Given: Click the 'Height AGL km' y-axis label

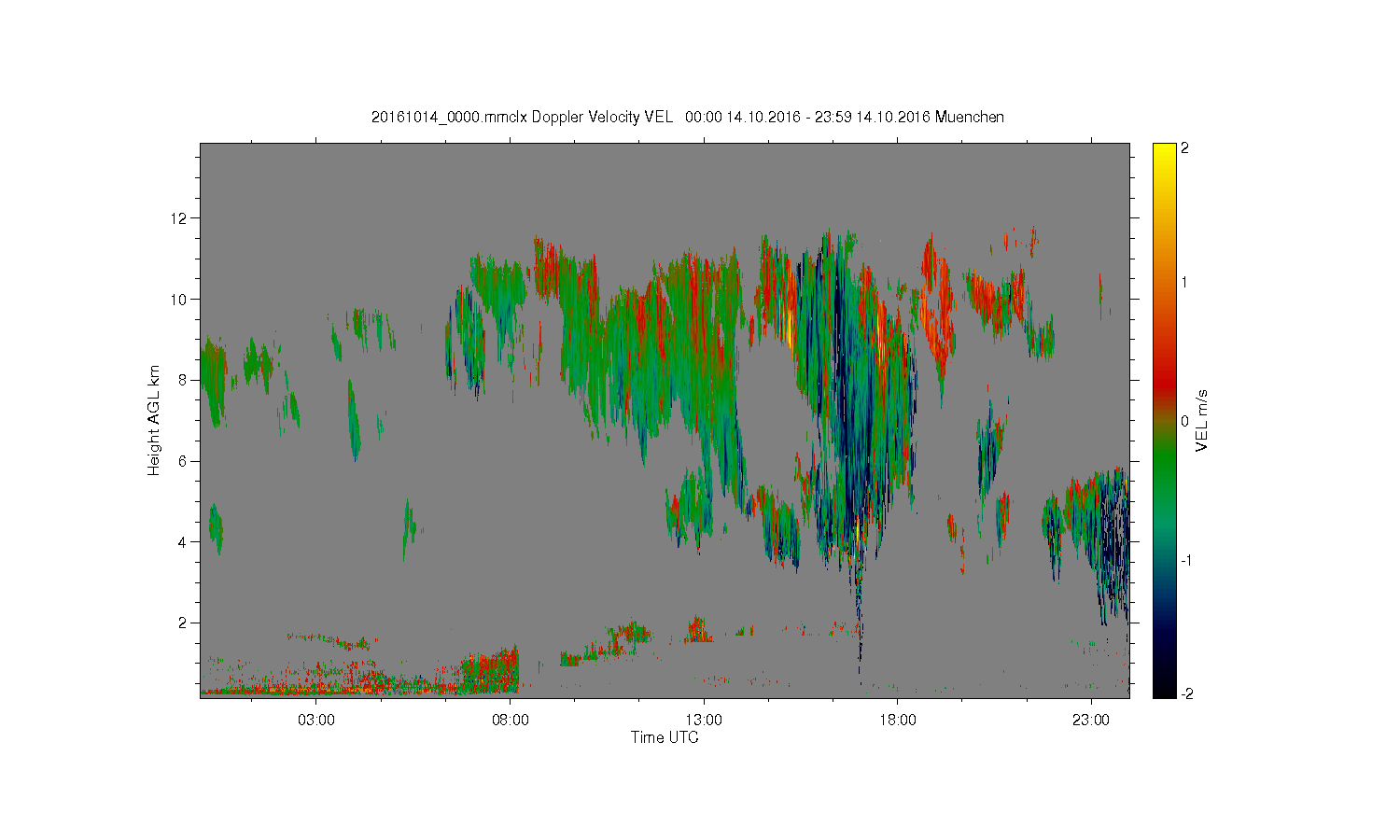Looking at the screenshot, I should (154, 420).
